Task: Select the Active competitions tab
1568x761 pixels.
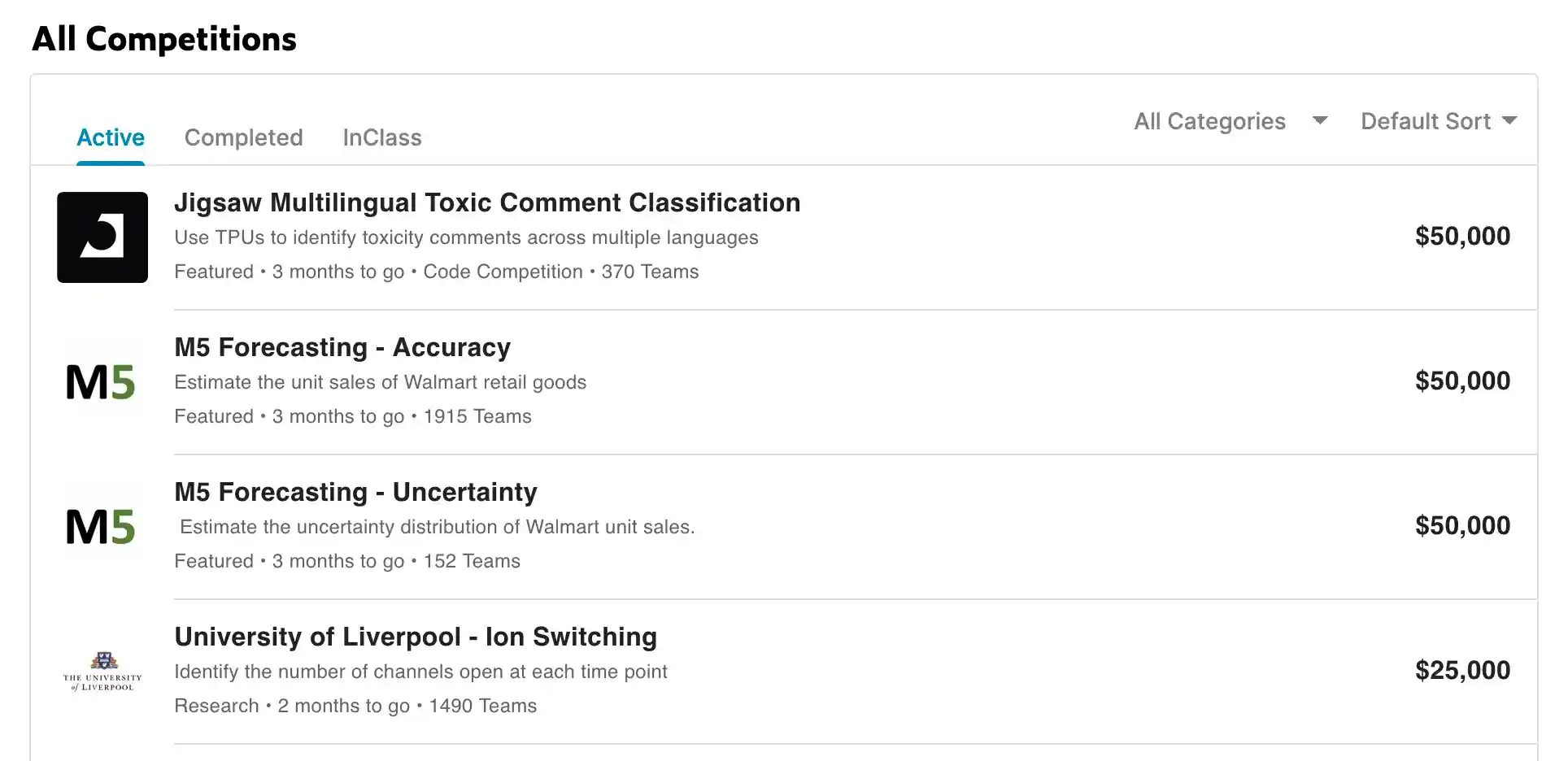Action: pos(110,137)
